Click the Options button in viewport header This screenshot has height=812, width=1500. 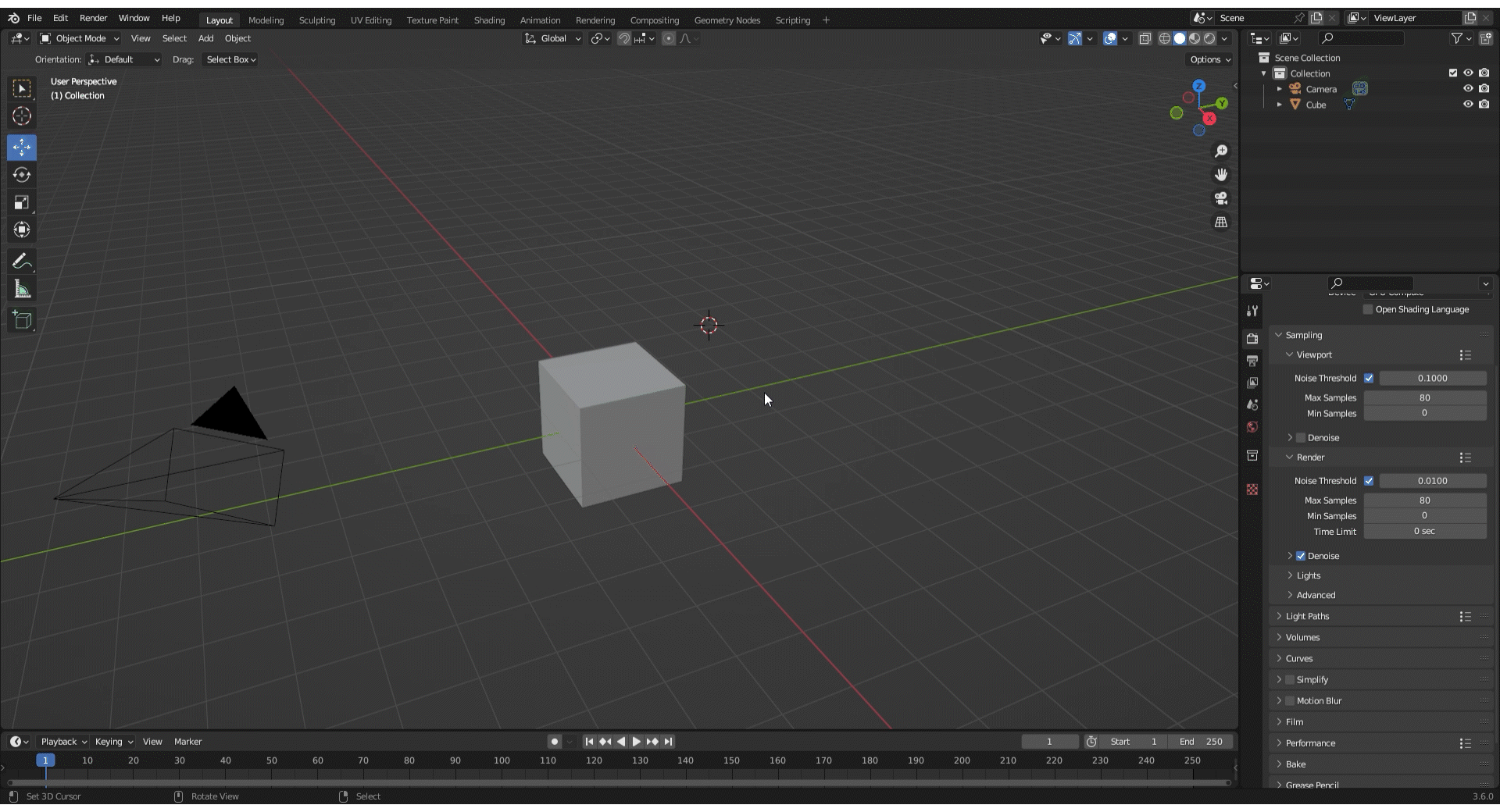(x=1209, y=59)
